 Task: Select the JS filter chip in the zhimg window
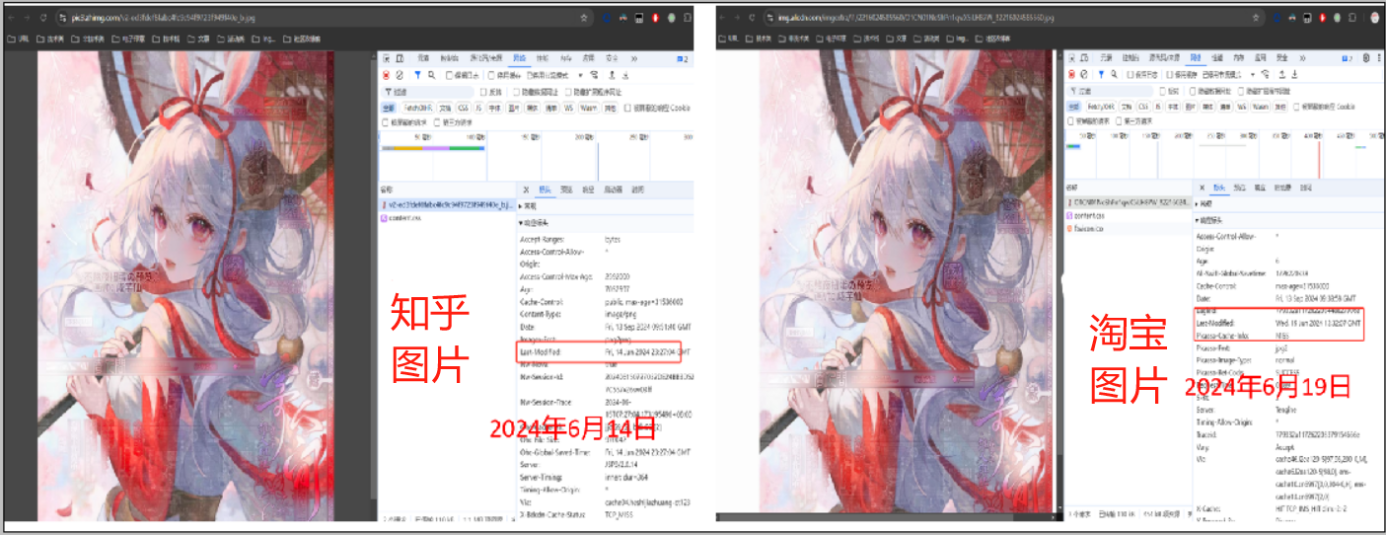coord(478,108)
